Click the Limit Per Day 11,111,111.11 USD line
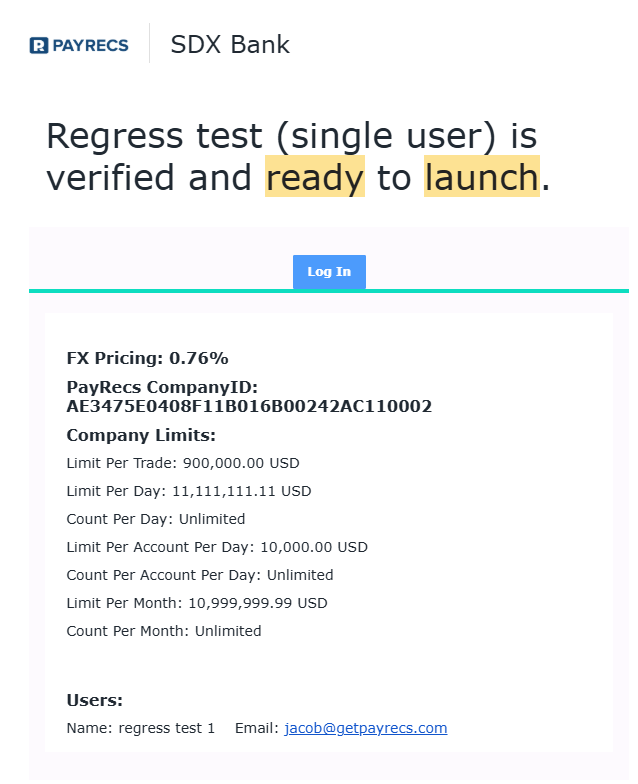 [x=189, y=491]
